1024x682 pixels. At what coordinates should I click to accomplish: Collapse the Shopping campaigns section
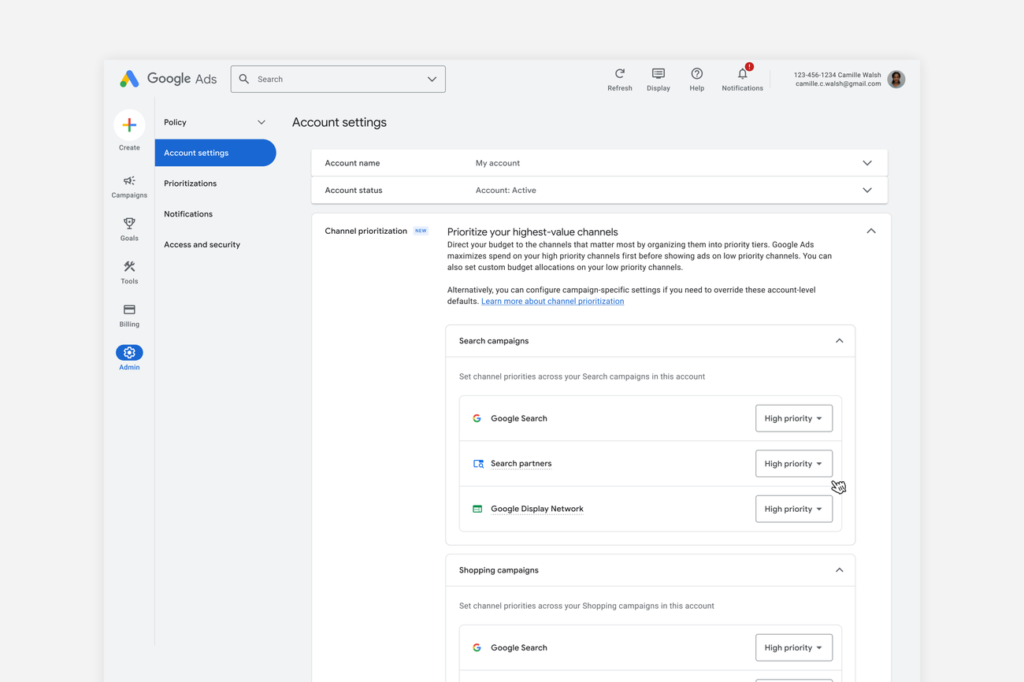coord(839,570)
